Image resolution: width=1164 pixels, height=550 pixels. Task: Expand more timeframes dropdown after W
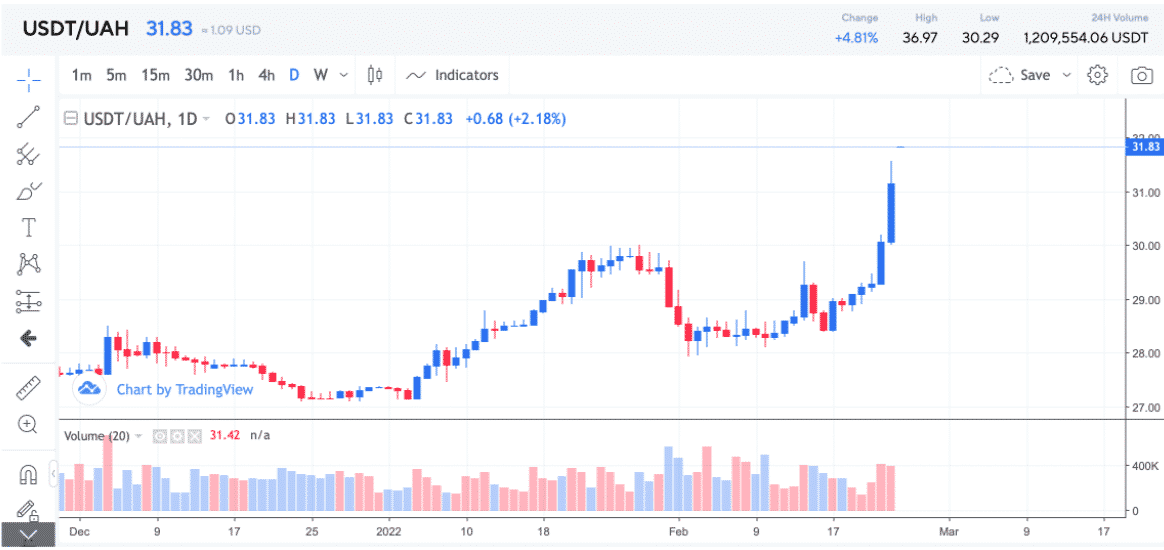pos(344,75)
